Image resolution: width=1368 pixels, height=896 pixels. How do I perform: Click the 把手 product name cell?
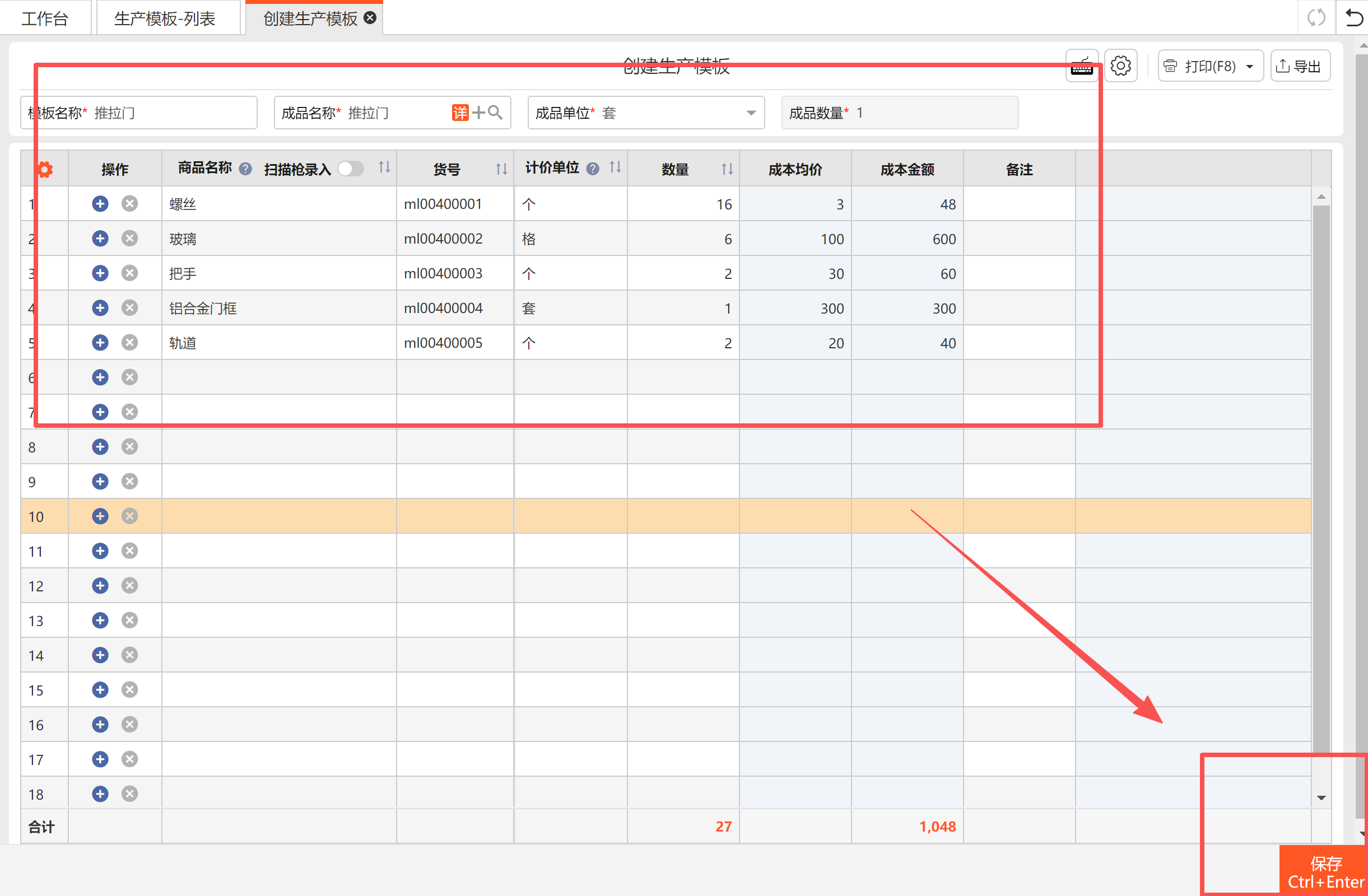click(x=280, y=274)
